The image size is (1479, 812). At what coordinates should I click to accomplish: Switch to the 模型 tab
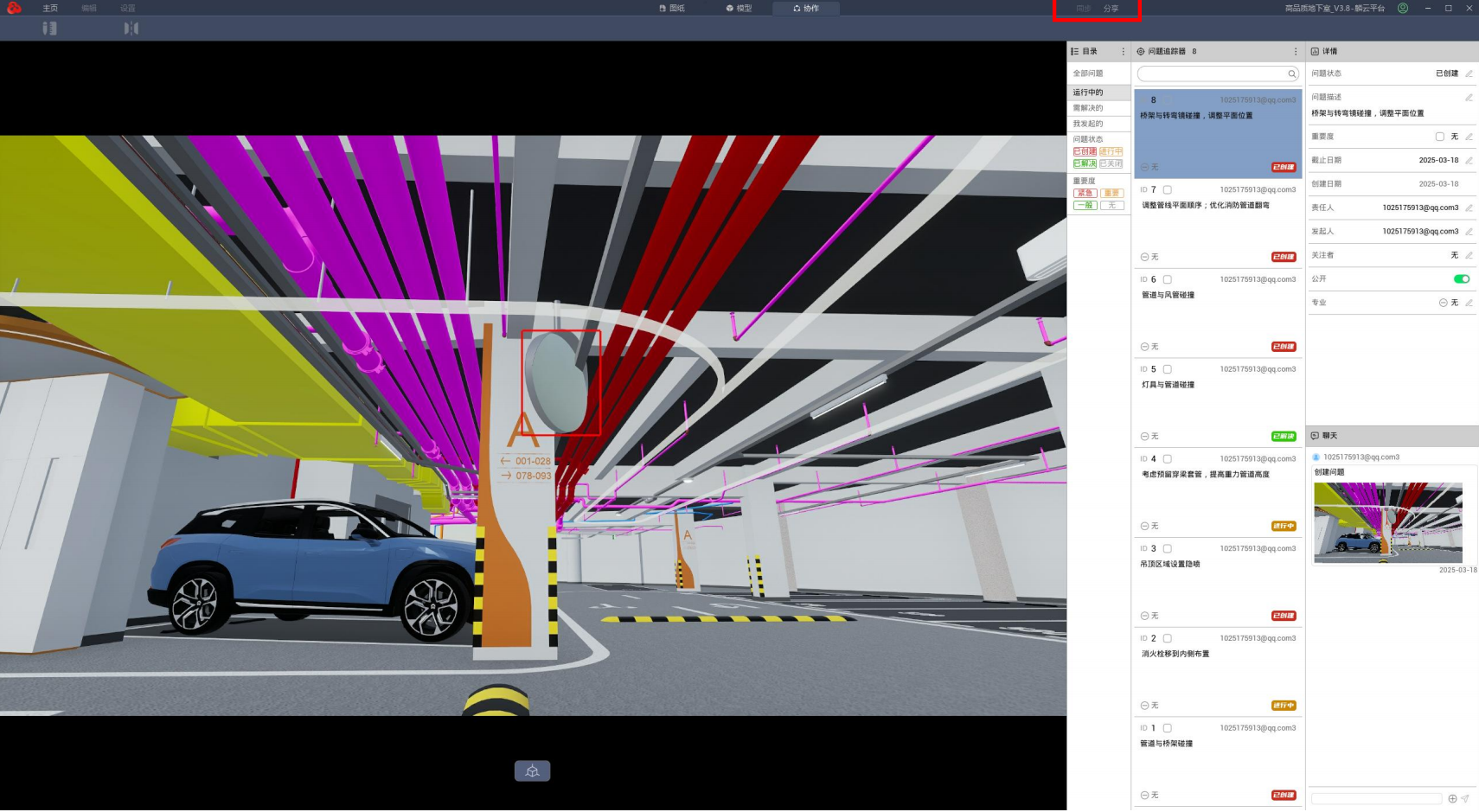[x=739, y=8]
